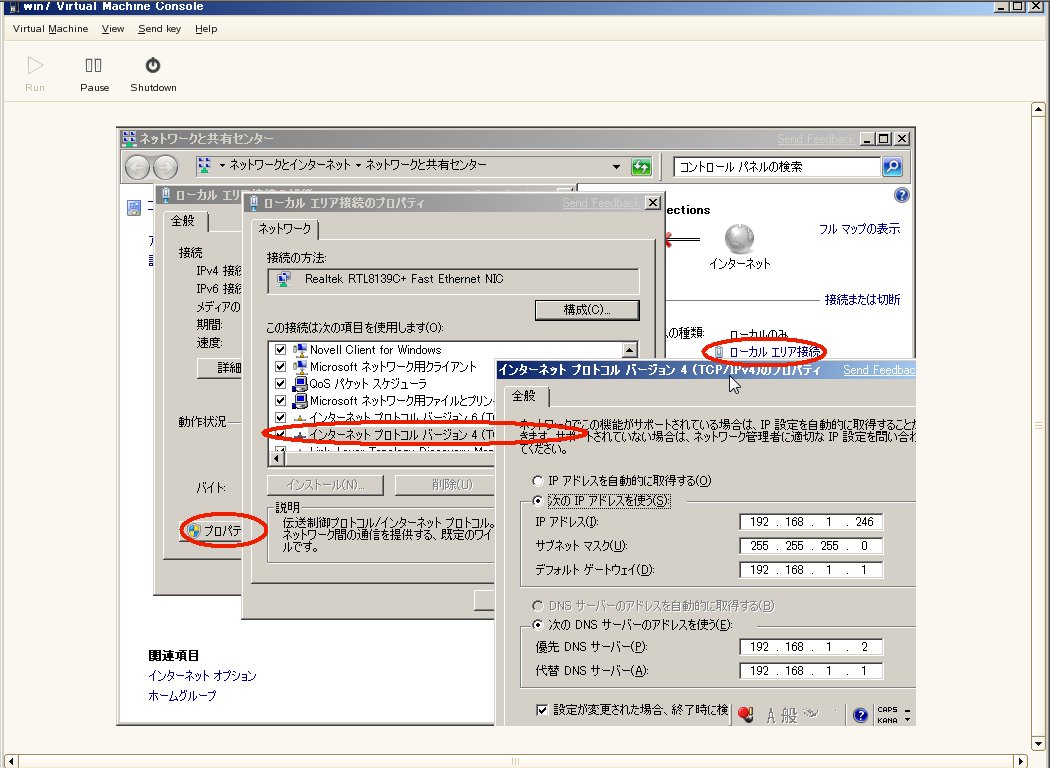Click the 優先 DNS サーバー field
Screen dimensions: 1050x768
(811, 647)
